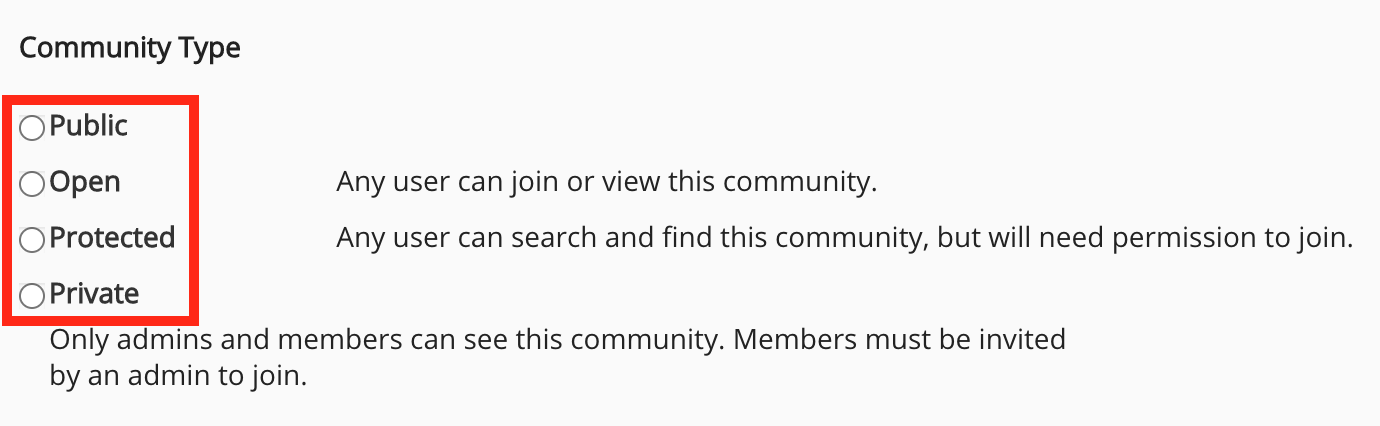The width and height of the screenshot is (1380, 426).
Task: Click the bold 'Private' label text
Action: pyautogui.click(x=94, y=295)
